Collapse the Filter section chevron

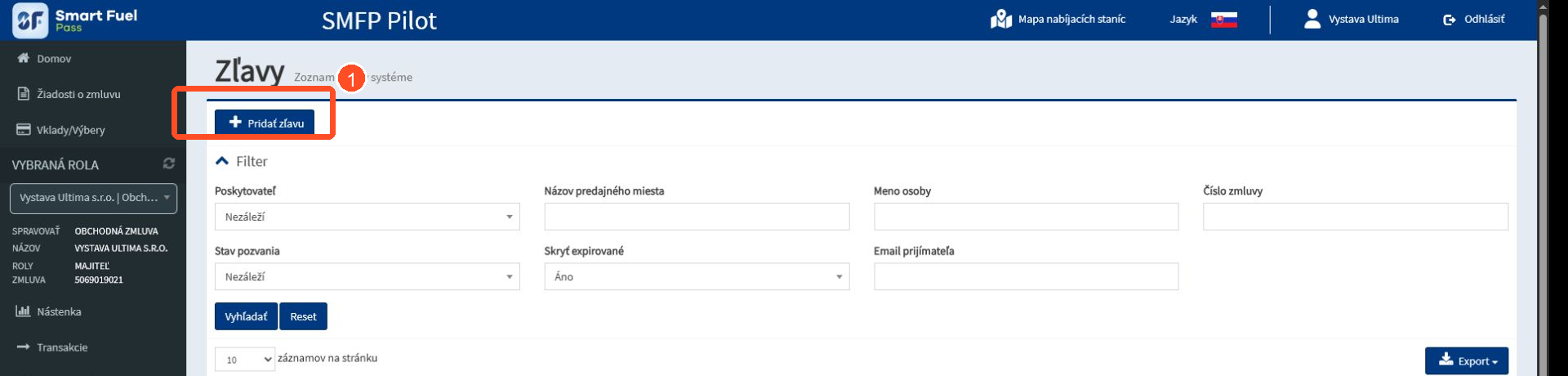click(x=222, y=161)
